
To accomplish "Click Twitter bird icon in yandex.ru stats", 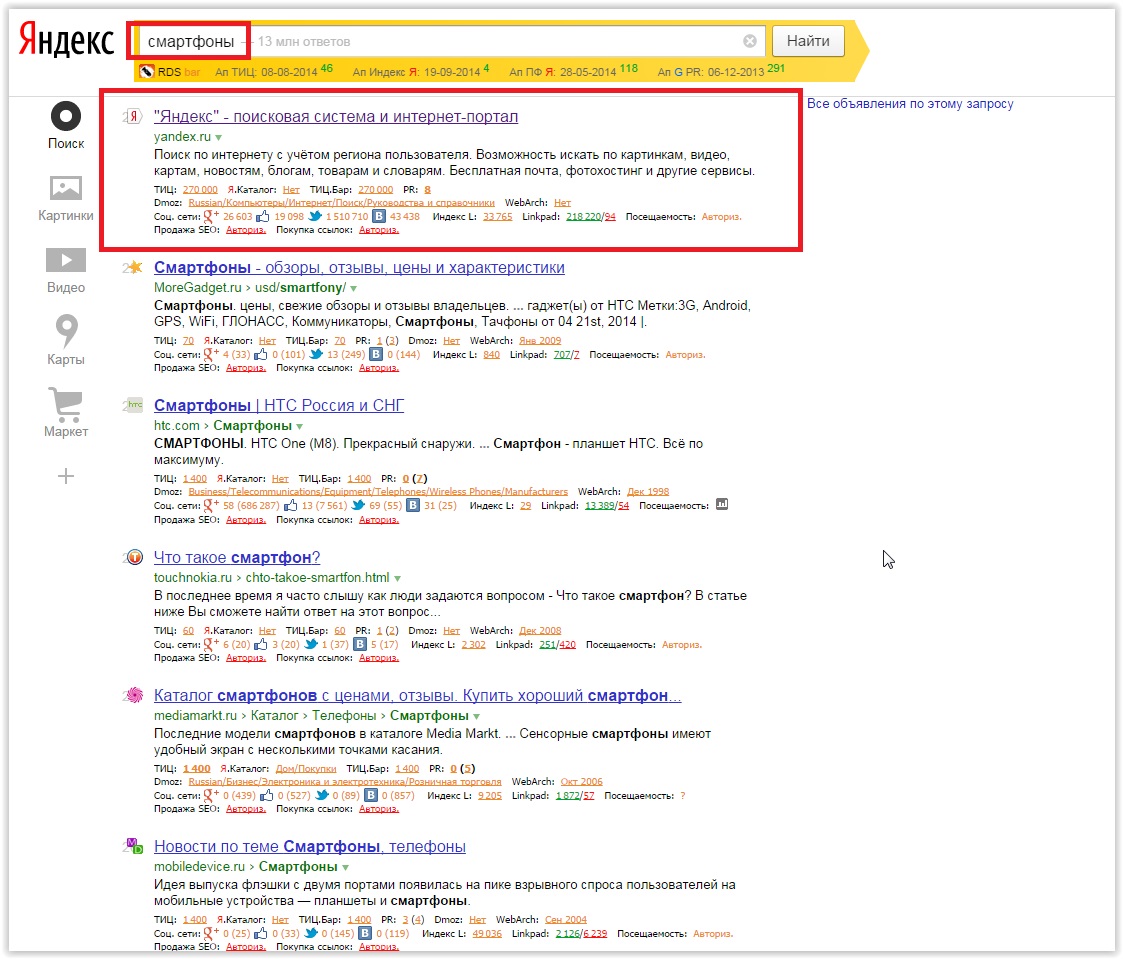I will [315, 216].
